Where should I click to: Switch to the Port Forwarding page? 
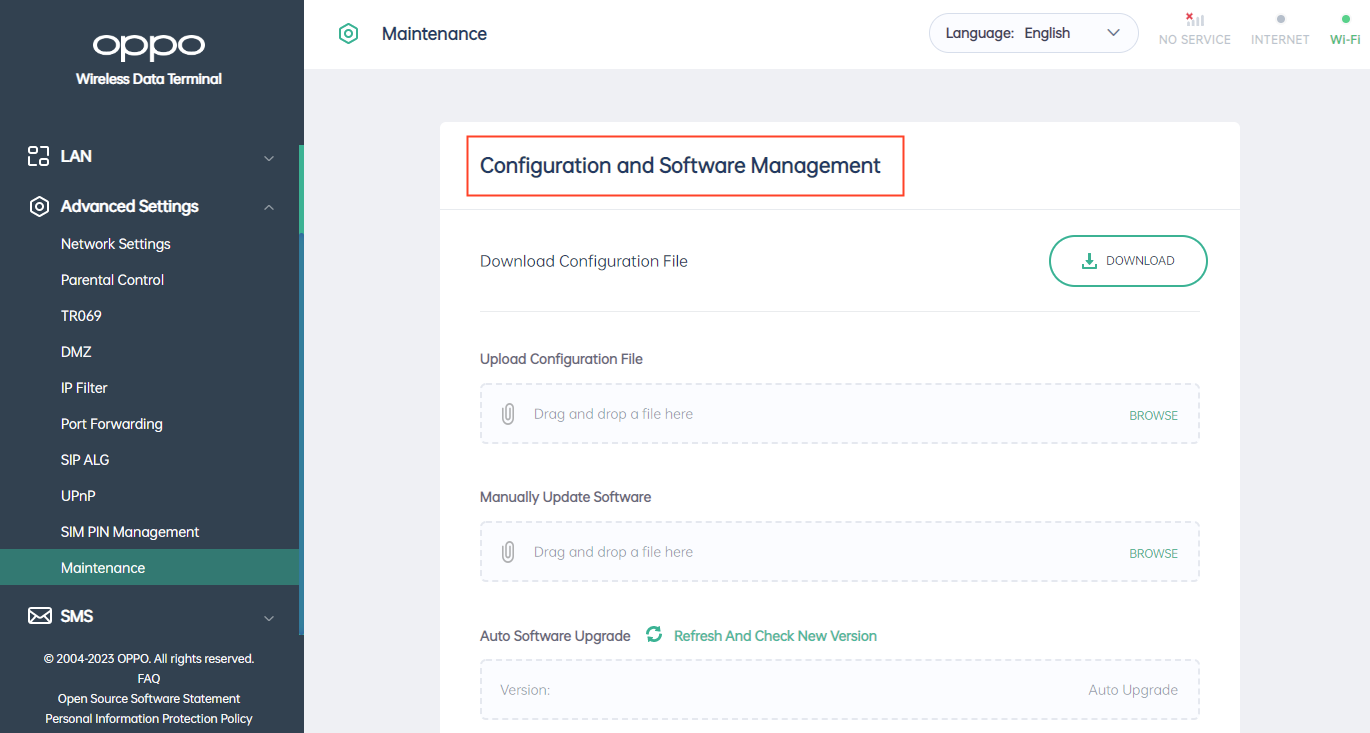(111, 423)
